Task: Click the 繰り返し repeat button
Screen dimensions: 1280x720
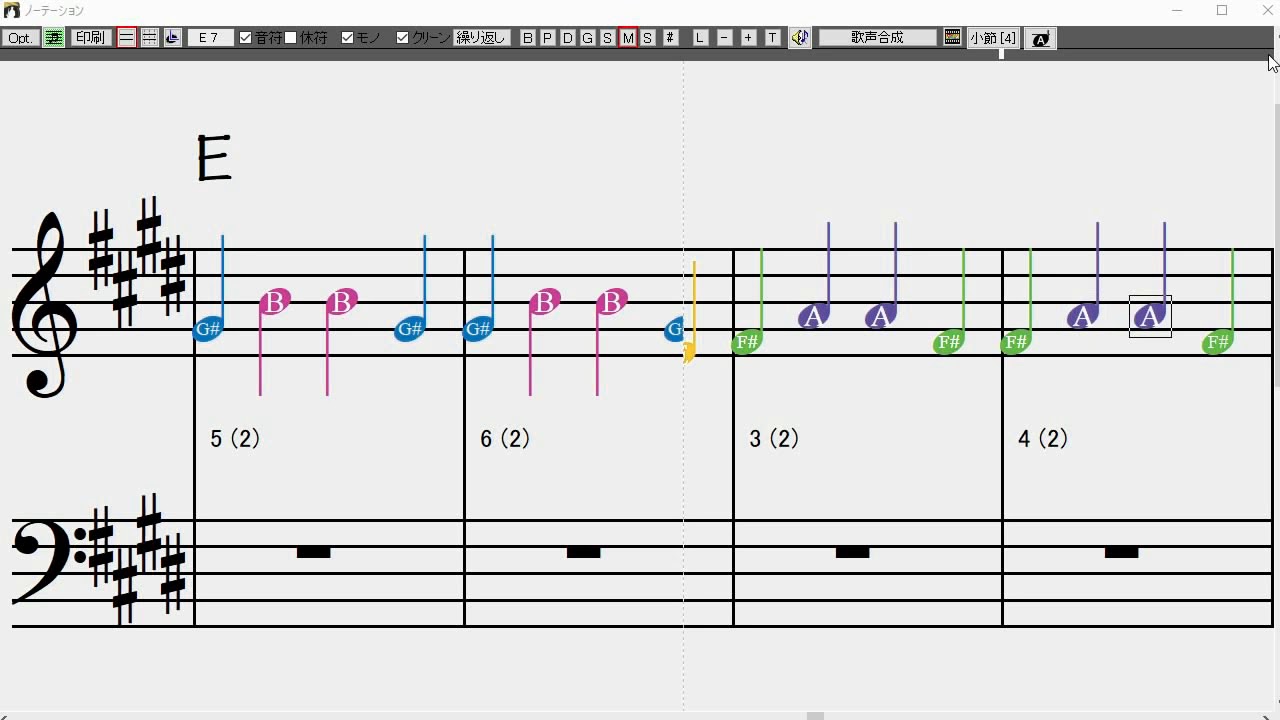Action: click(482, 38)
